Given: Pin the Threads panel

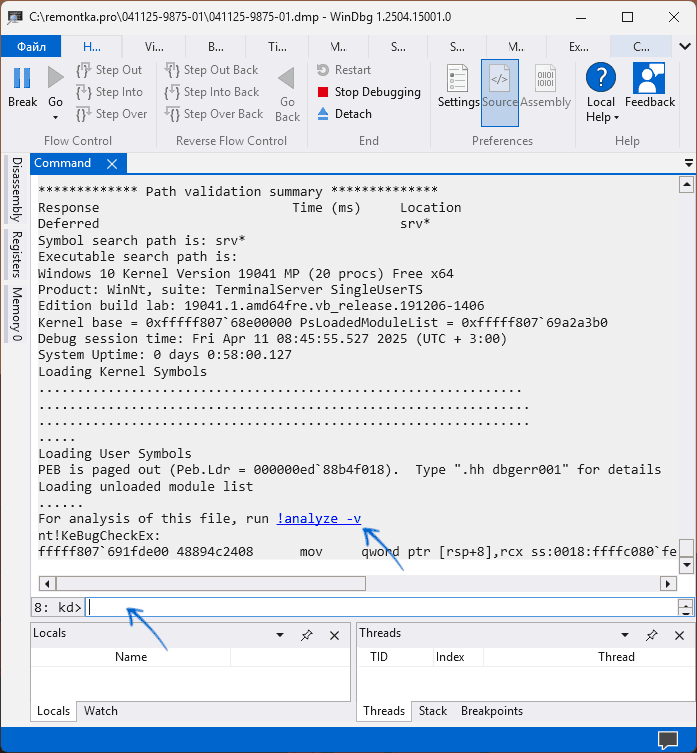Looking at the screenshot, I should coord(651,635).
